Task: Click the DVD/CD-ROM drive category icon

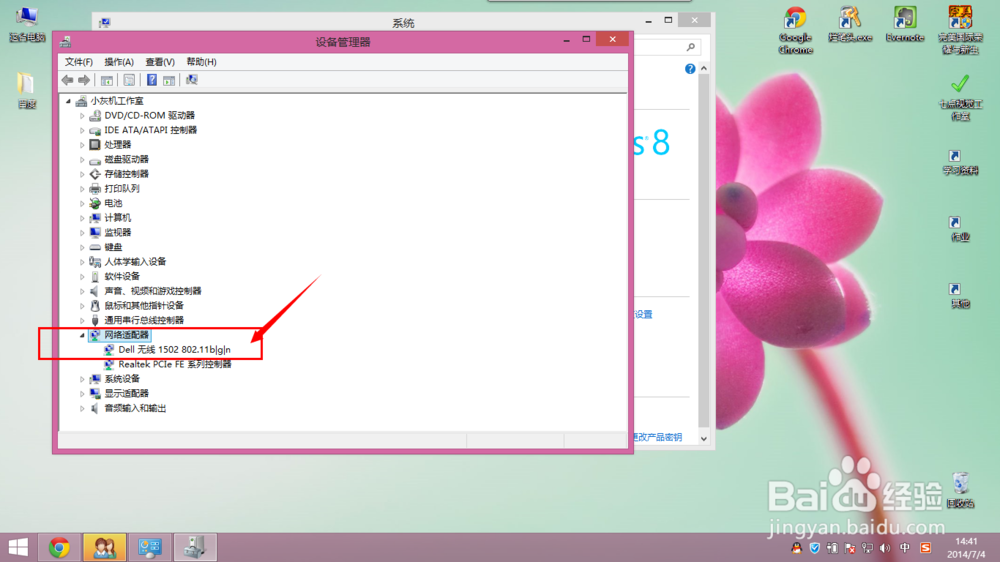Action: [95, 115]
